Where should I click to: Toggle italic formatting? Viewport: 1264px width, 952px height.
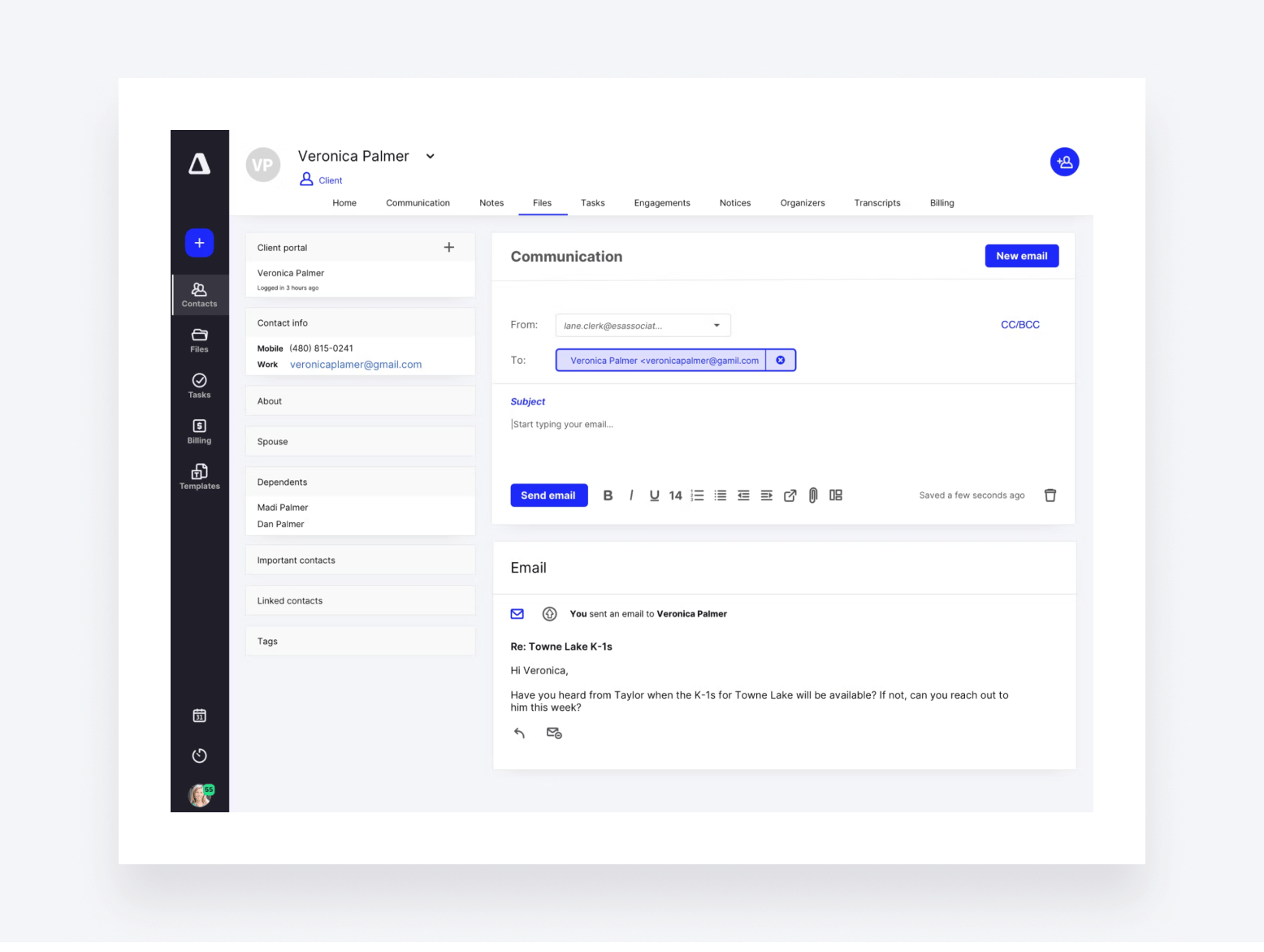631,495
